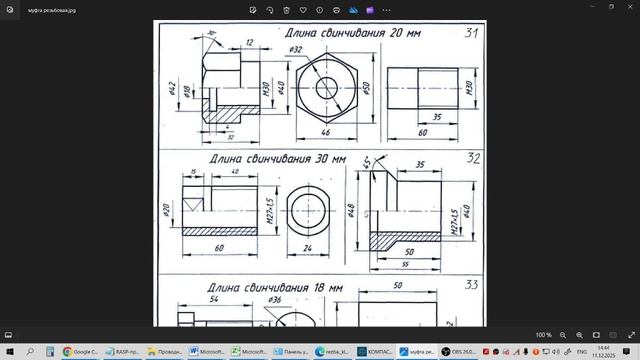Switch to OBS 26.0 taskbar window
640x360 pixels.
click(x=459, y=351)
